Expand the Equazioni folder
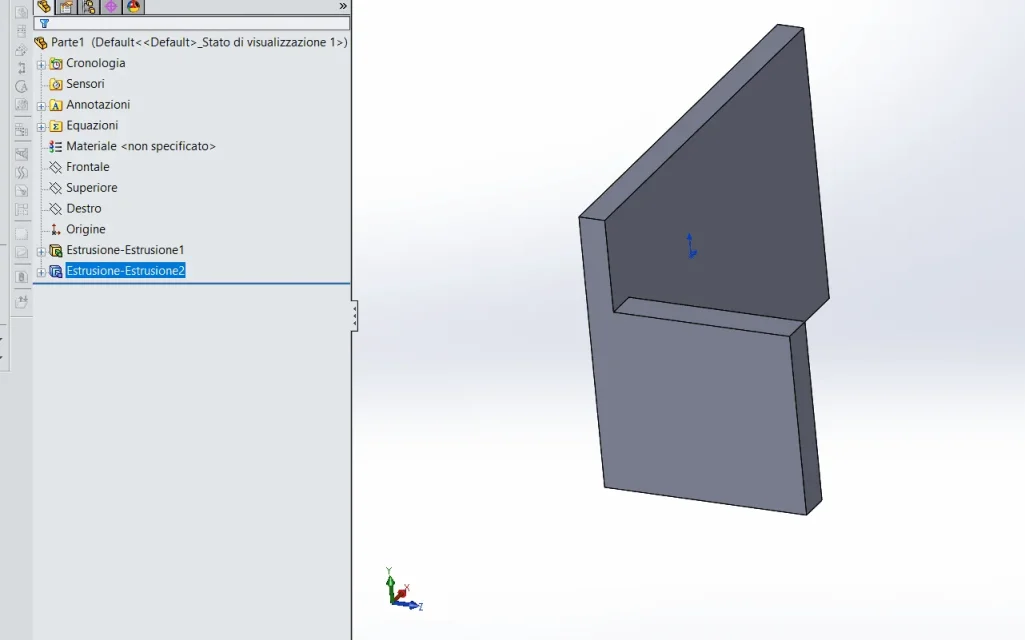 pyautogui.click(x=41, y=127)
